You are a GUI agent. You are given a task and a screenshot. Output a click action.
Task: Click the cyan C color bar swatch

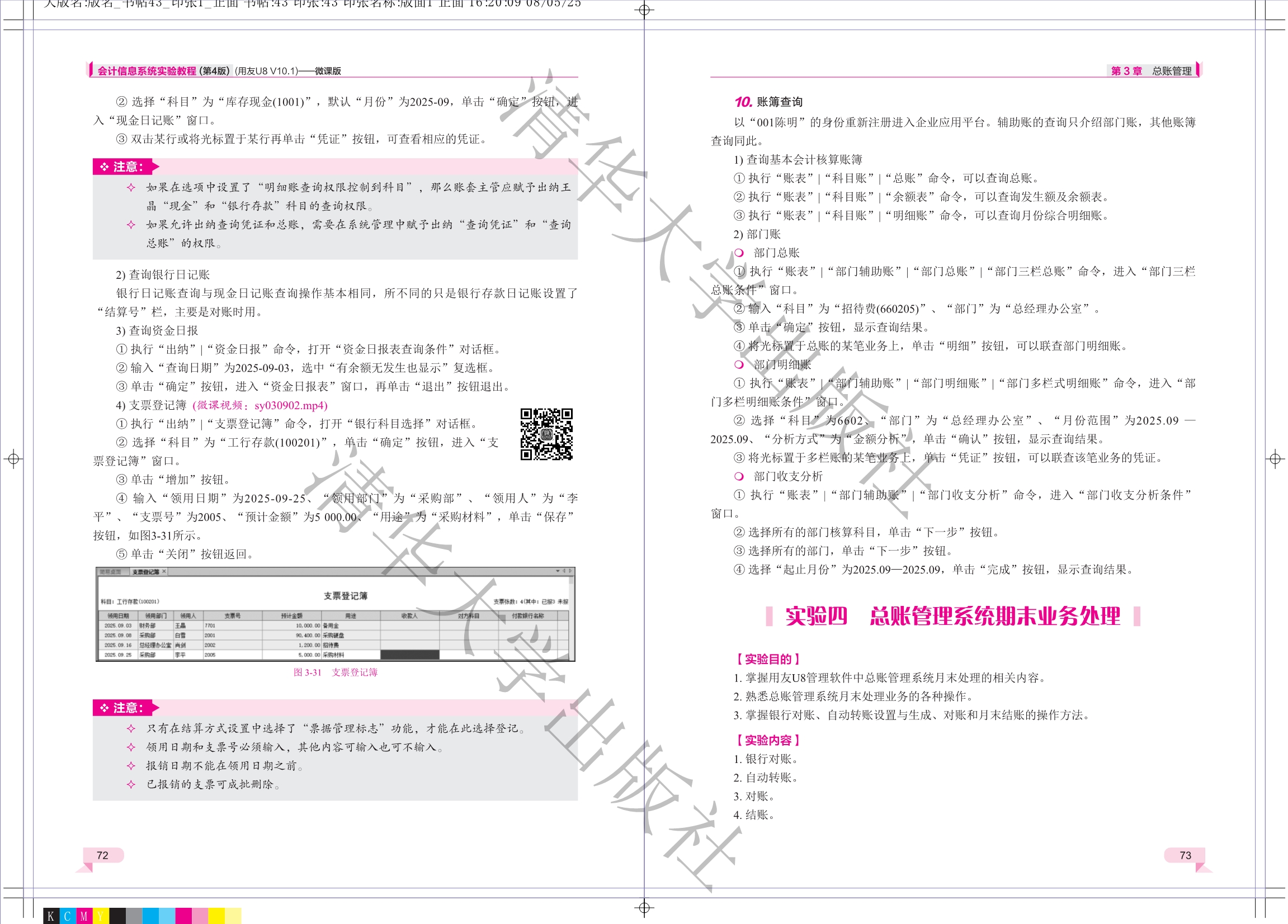(x=68, y=916)
